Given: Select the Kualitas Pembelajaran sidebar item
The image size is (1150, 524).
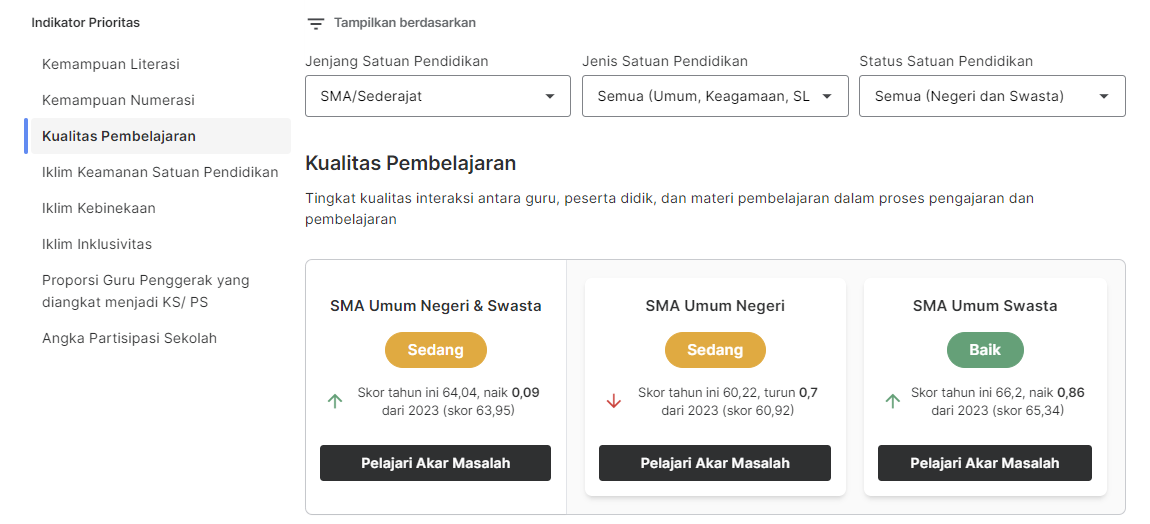Looking at the screenshot, I should point(158,136).
